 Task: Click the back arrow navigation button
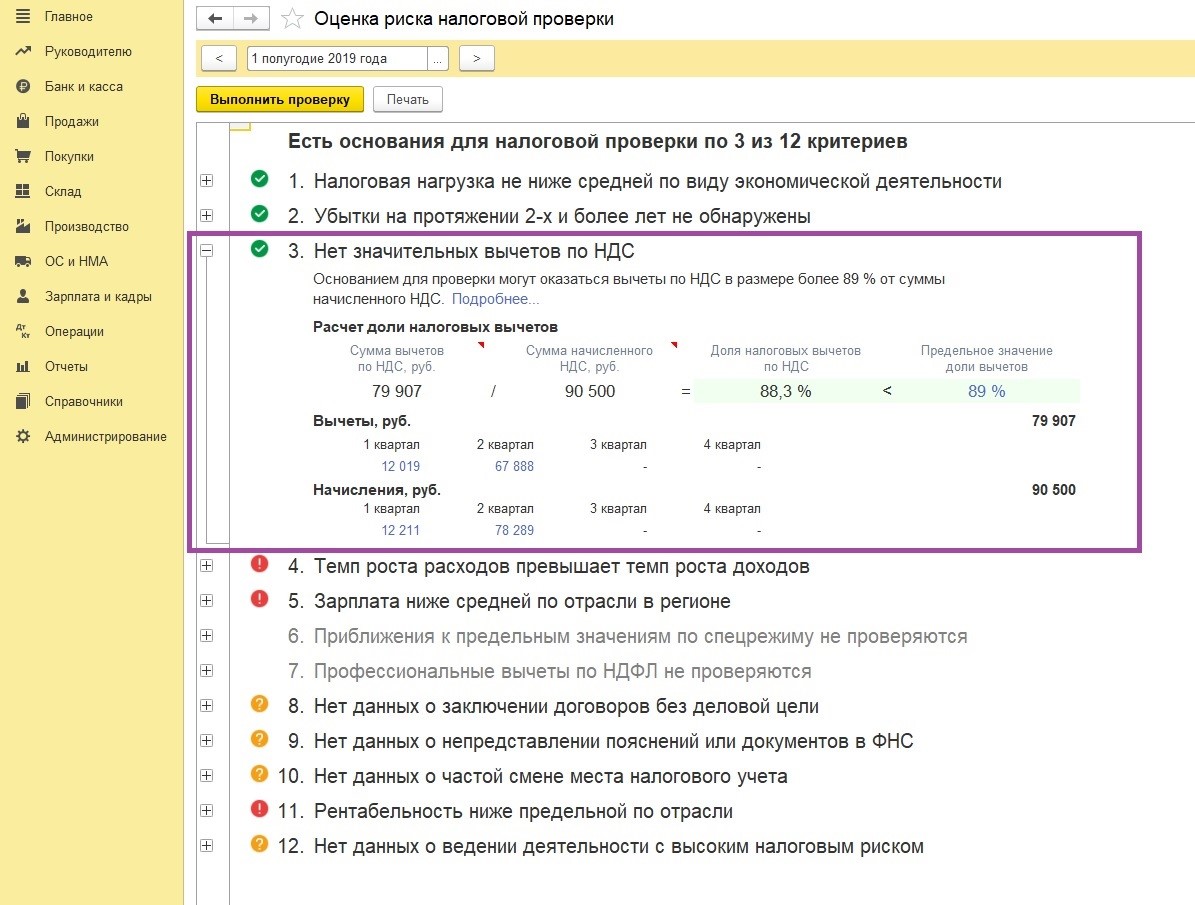tap(216, 19)
